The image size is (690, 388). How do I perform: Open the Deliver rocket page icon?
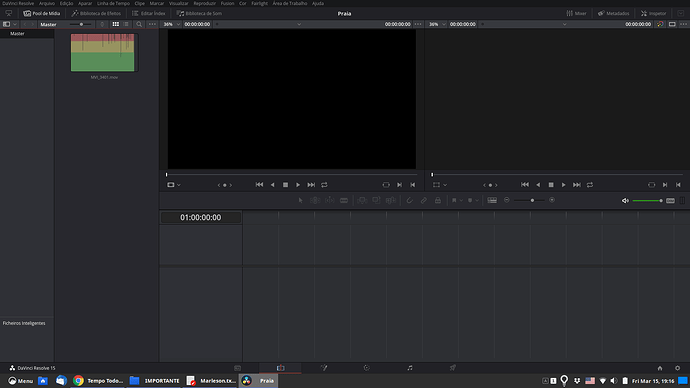[x=453, y=368]
